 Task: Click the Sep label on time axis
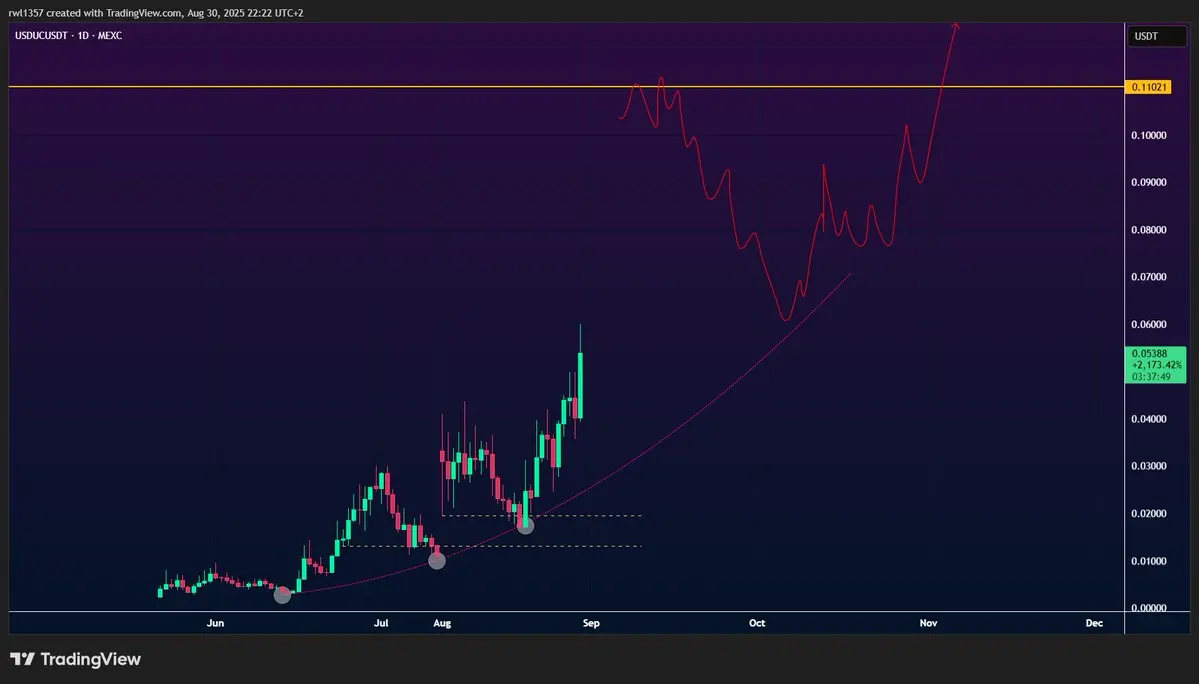591,623
